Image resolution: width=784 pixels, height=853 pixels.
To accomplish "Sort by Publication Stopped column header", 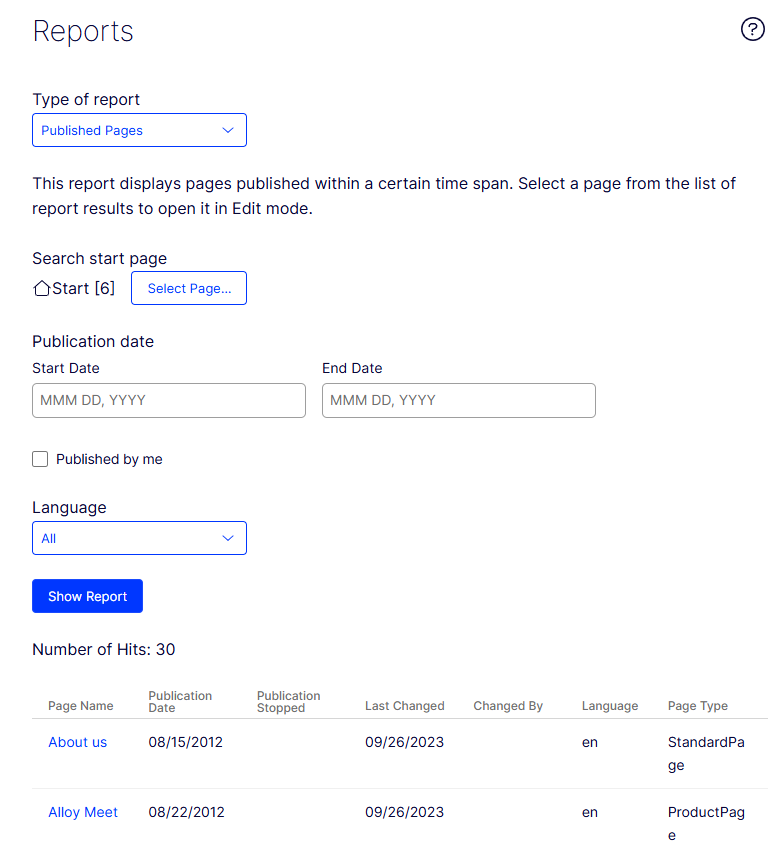I will (288, 702).
